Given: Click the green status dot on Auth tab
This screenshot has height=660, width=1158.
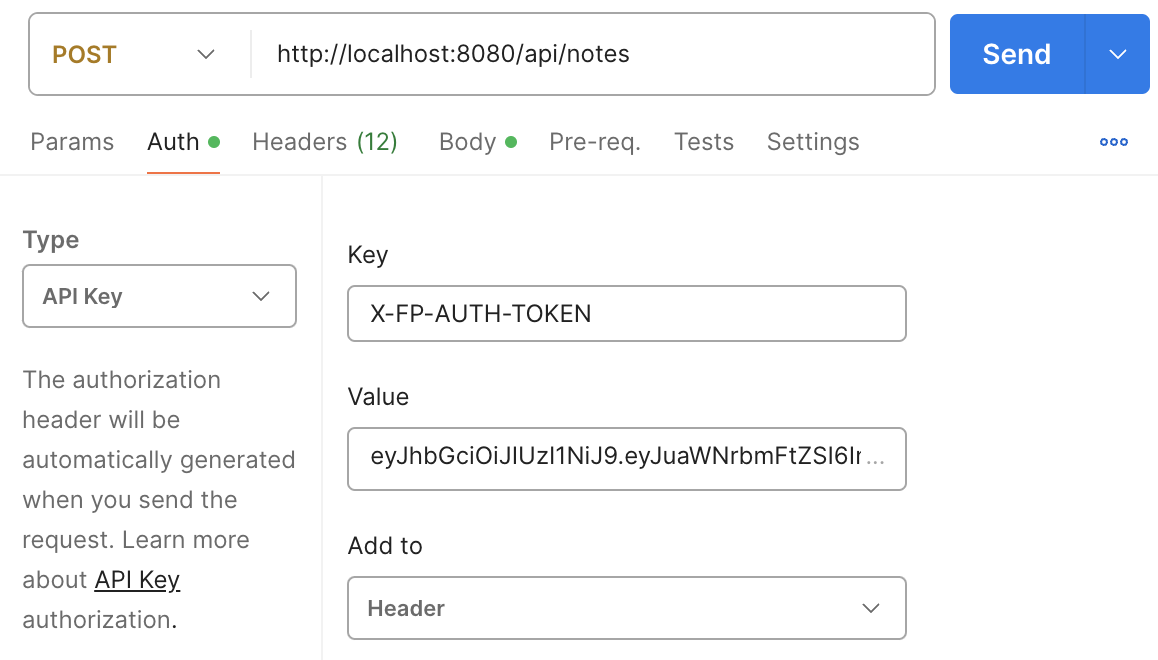Looking at the screenshot, I should point(212,140).
